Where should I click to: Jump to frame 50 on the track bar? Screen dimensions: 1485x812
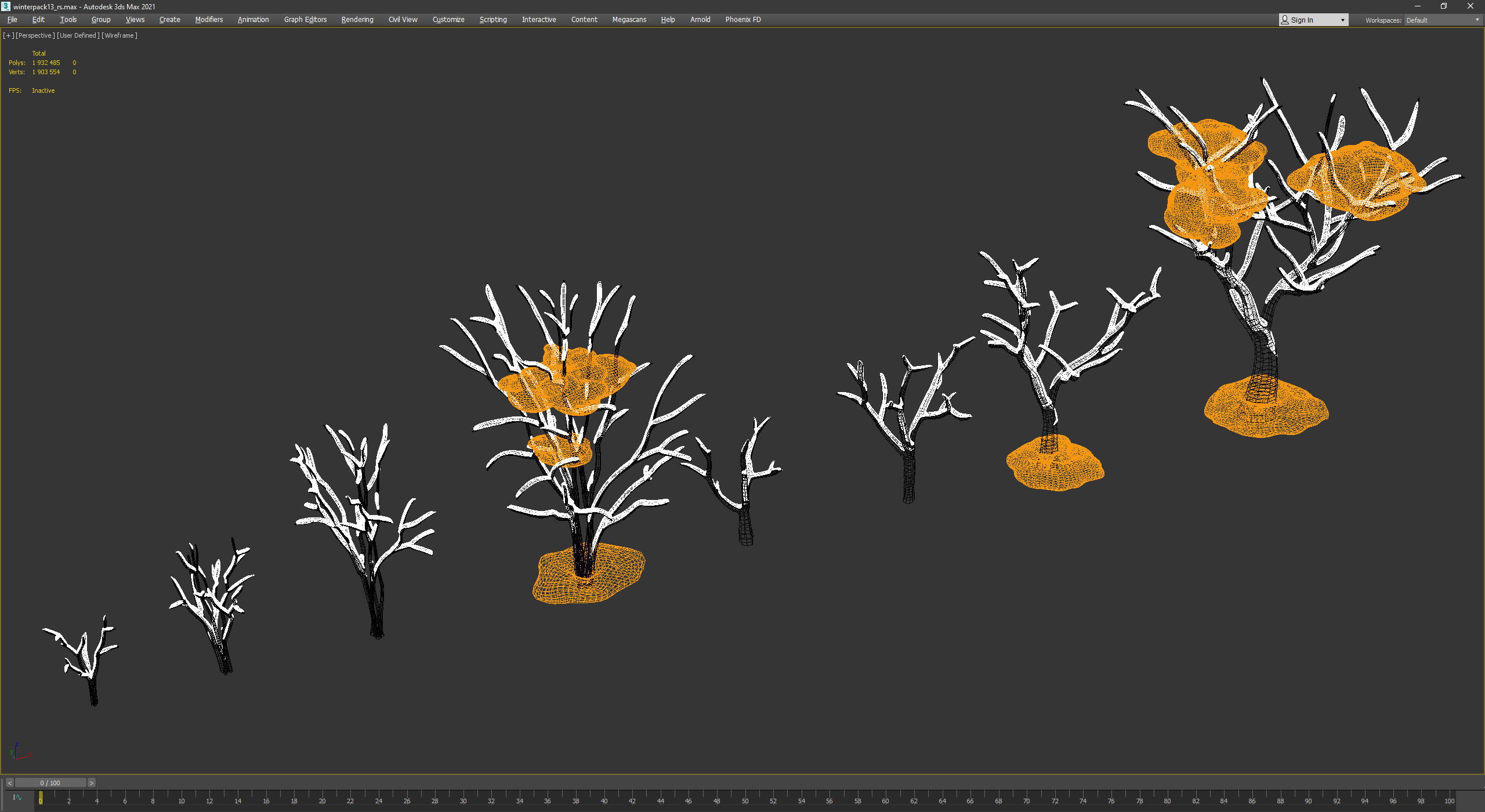pyautogui.click(x=745, y=800)
